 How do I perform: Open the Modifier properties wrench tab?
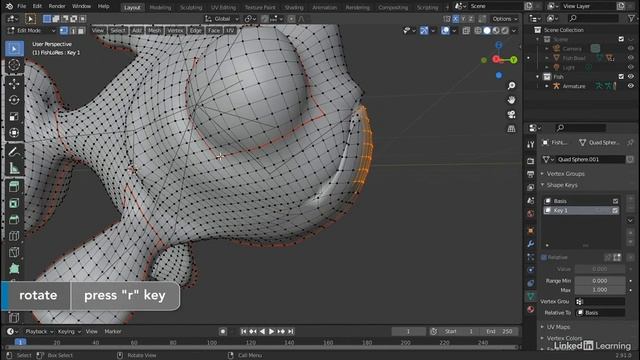(x=531, y=244)
